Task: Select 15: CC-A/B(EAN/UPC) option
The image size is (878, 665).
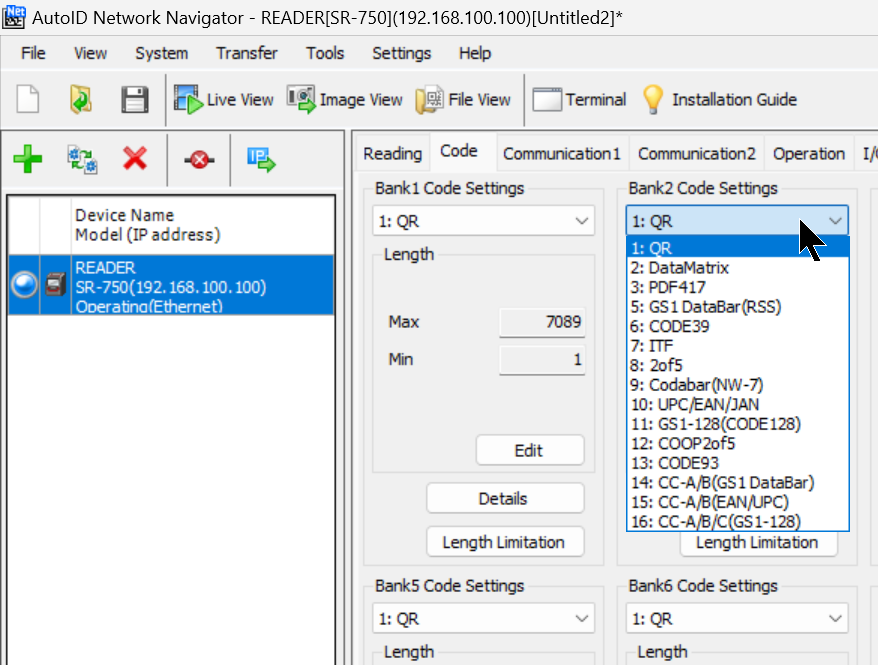Action: (x=738, y=502)
